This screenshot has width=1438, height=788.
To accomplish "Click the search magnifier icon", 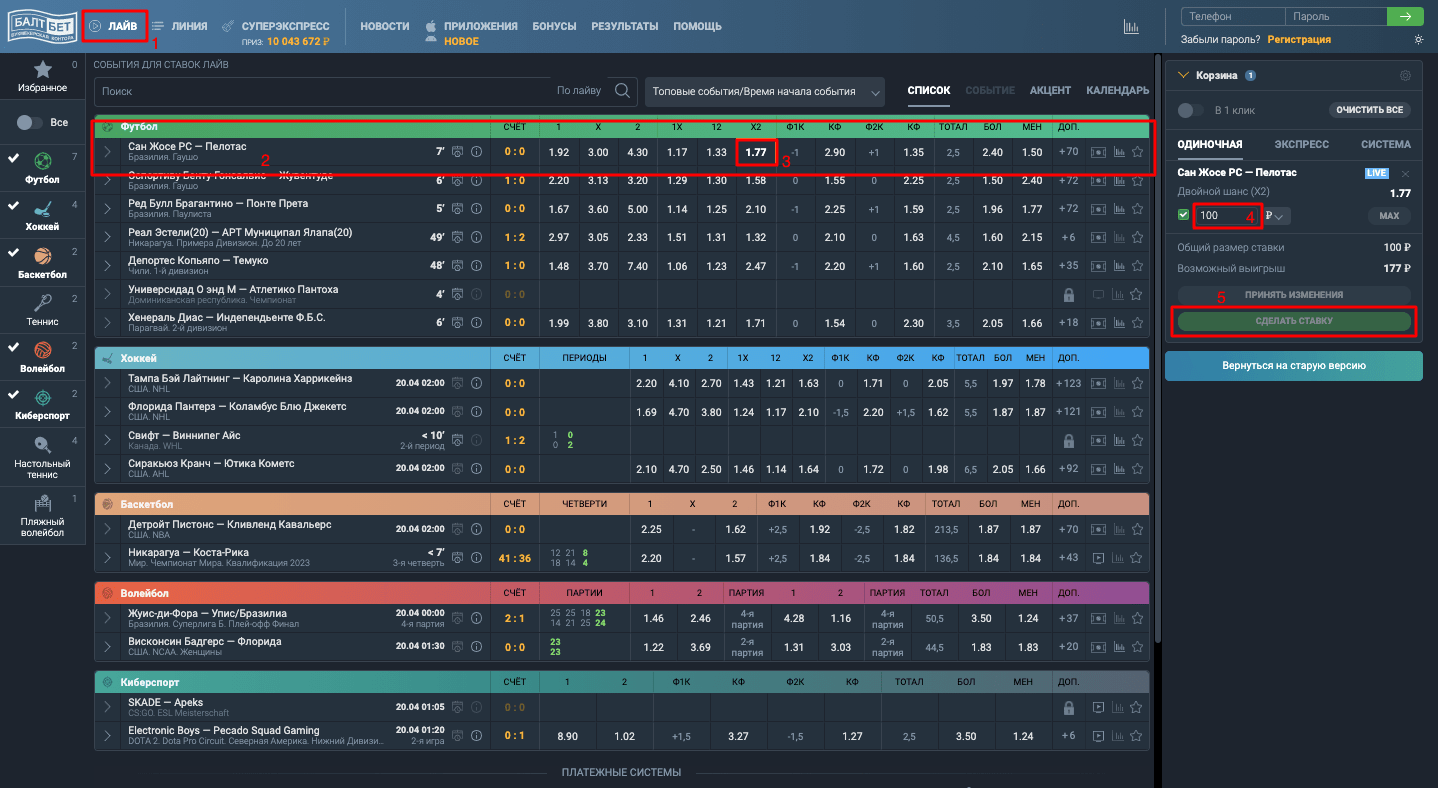I will [623, 91].
